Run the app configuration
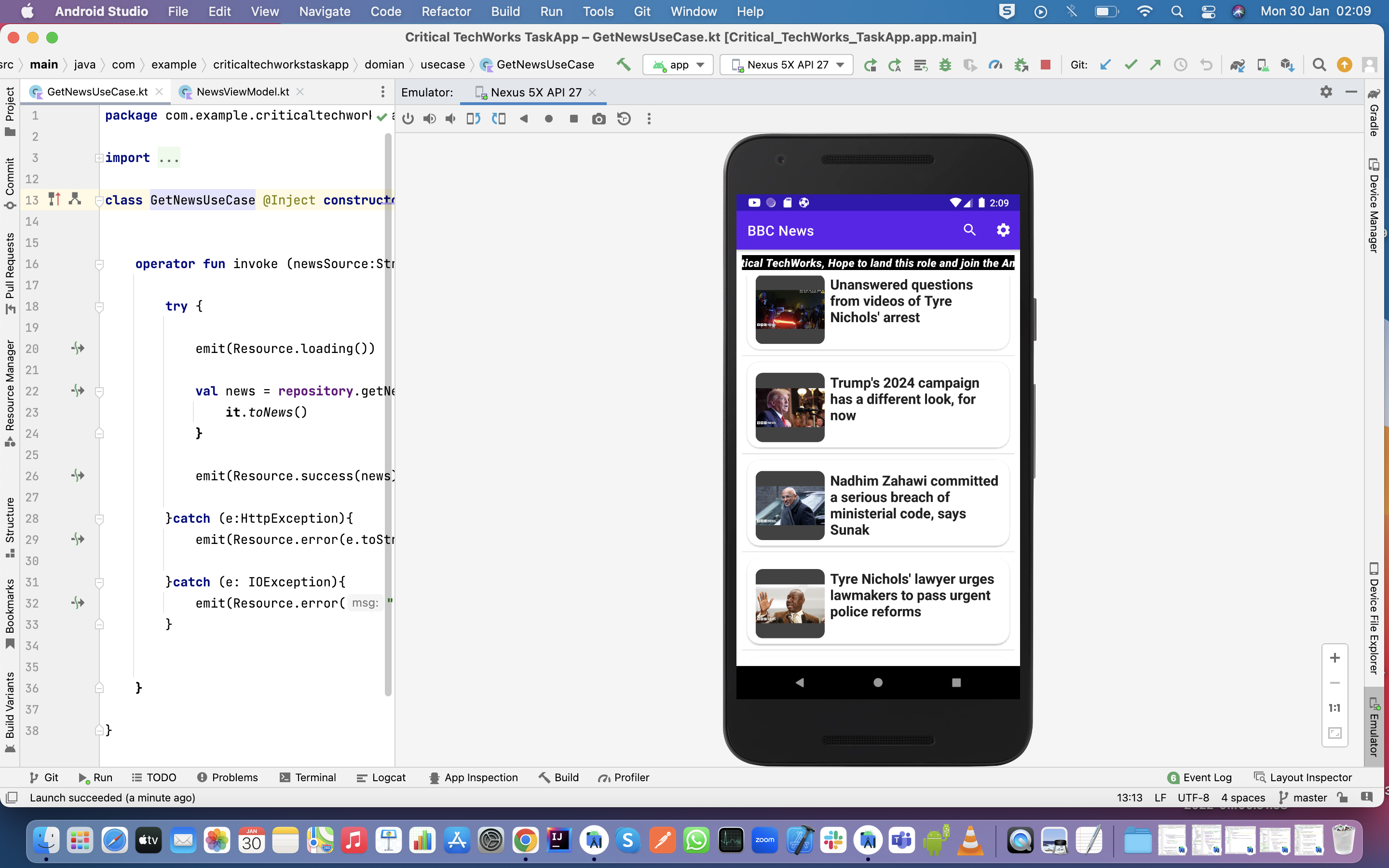The image size is (1389, 868). (870, 64)
